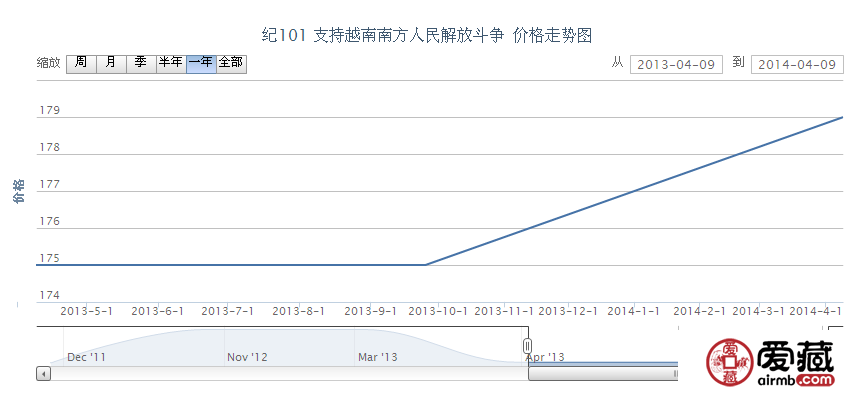Click the Mar '13 navigator label
Image resolution: width=863 pixels, height=395 pixels.
click(378, 358)
